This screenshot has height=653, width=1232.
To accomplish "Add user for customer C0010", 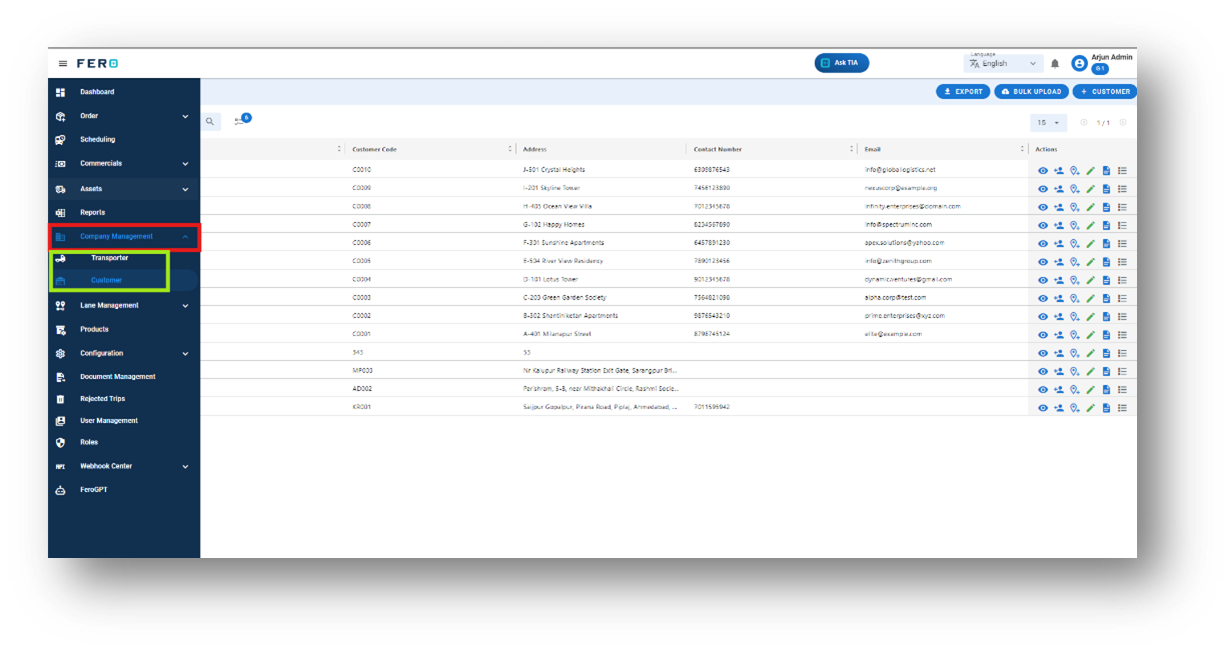I will pos(1058,170).
